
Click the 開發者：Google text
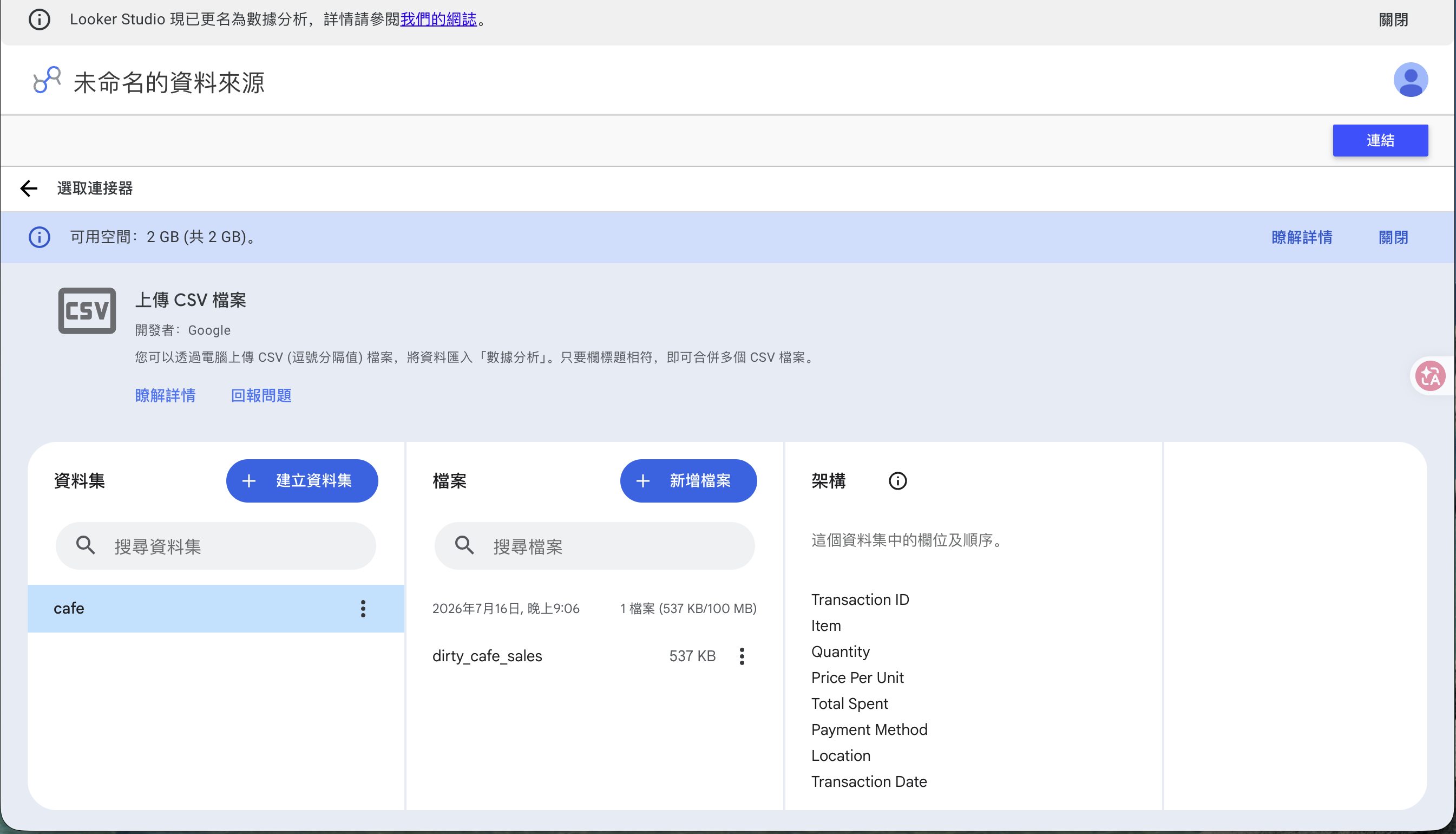pyautogui.click(x=182, y=330)
